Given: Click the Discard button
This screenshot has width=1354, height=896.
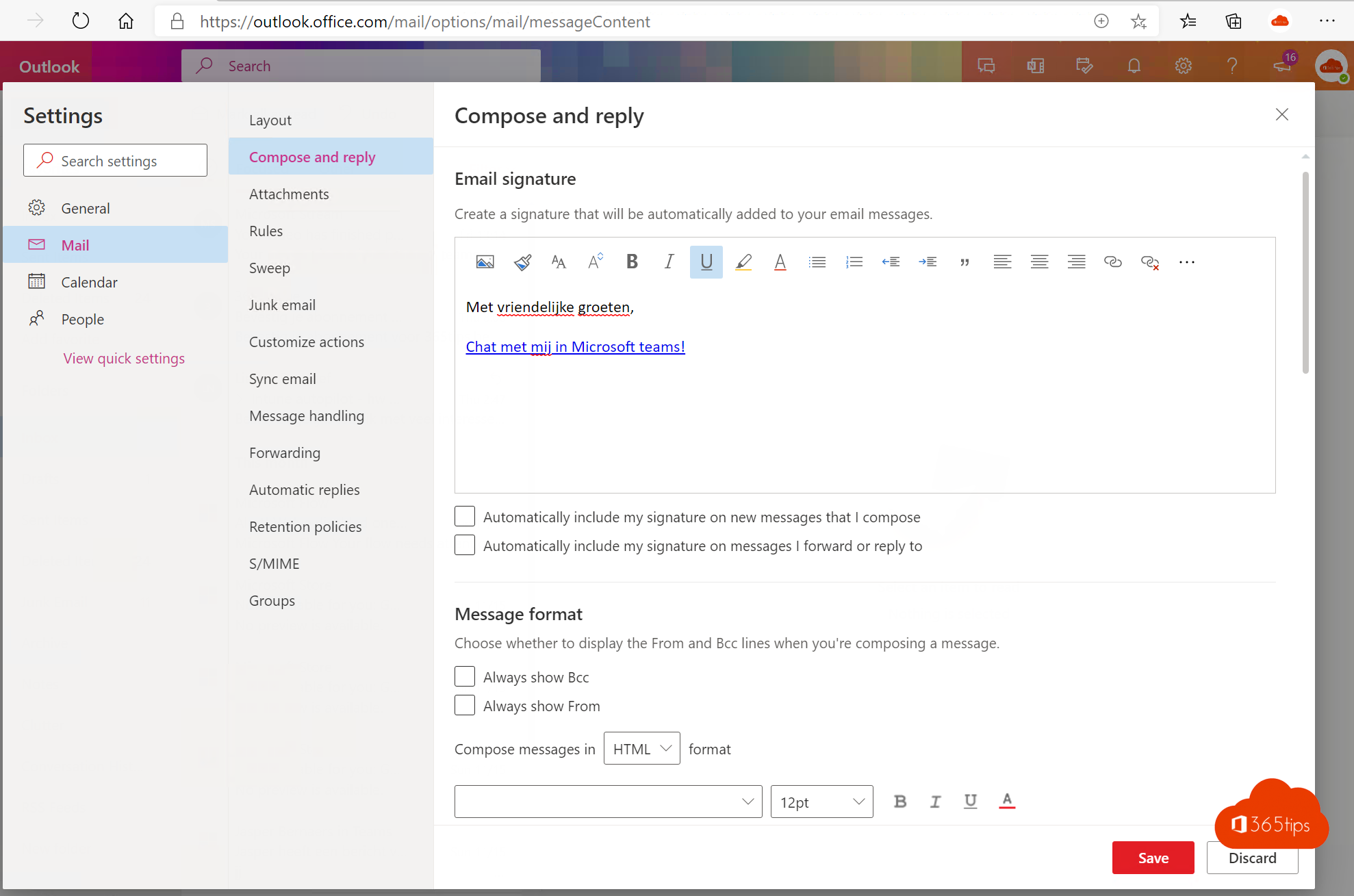Looking at the screenshot, I should [1251, 857].
